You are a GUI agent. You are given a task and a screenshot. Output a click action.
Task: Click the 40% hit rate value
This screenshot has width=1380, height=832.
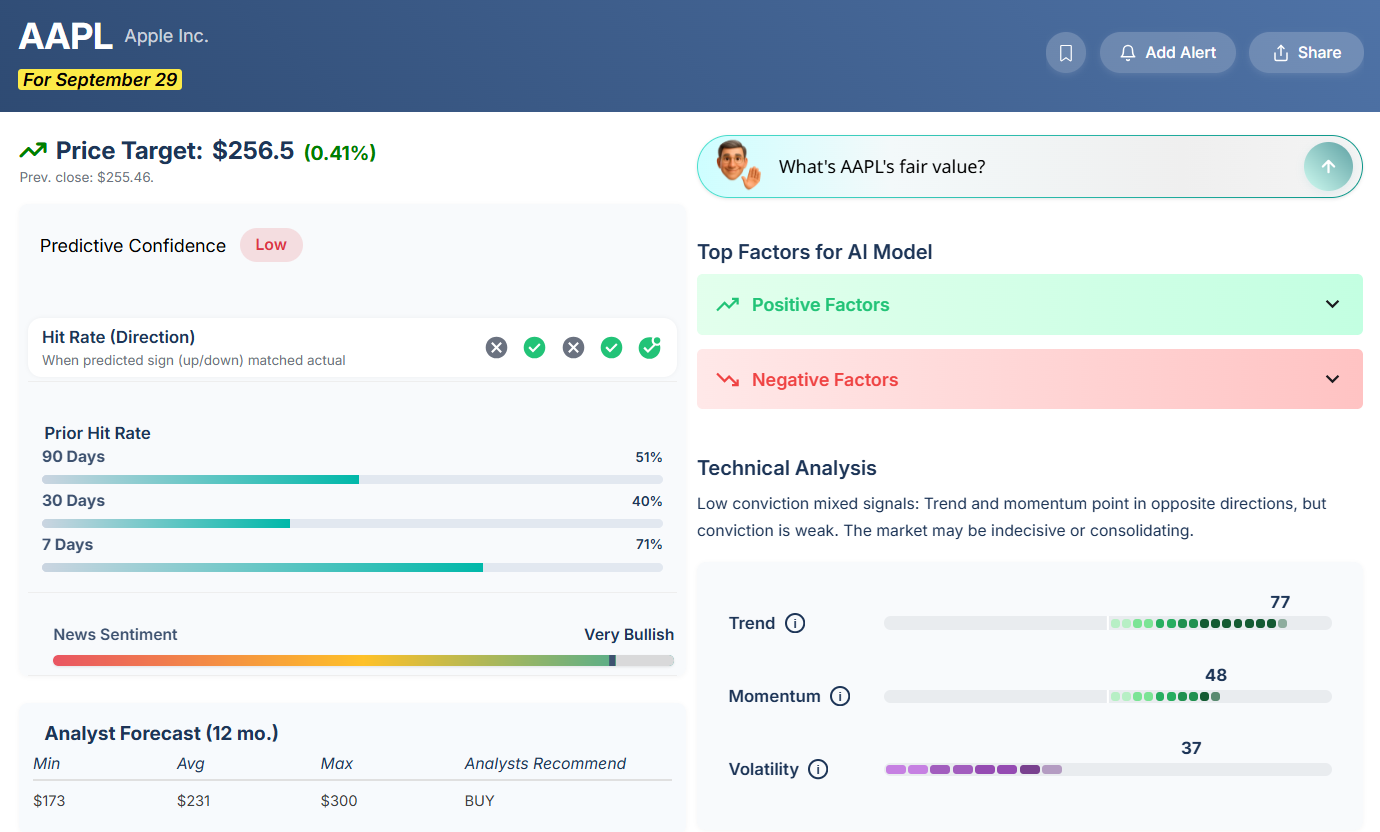[647, 501]
